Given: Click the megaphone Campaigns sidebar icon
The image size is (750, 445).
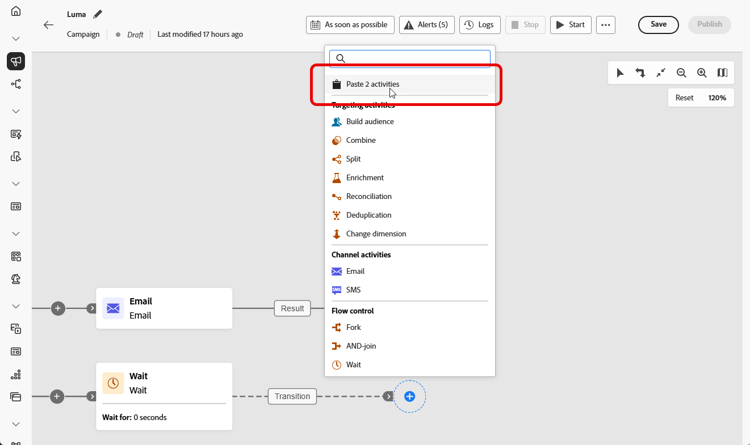Looking at the screenshot, I should point(16,62).
